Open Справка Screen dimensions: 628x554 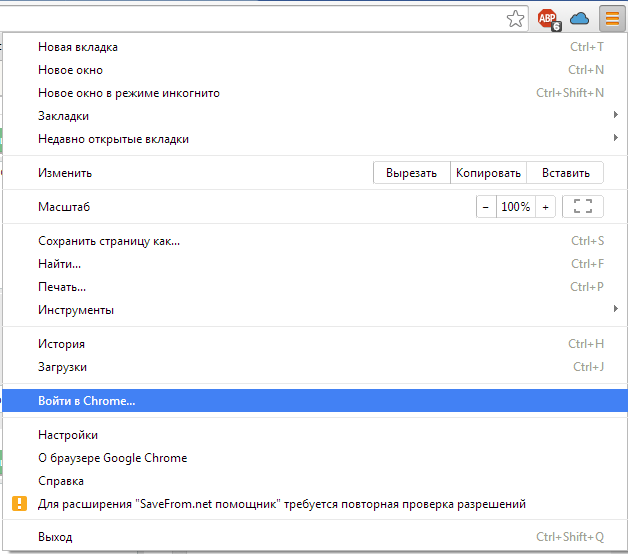315,481
